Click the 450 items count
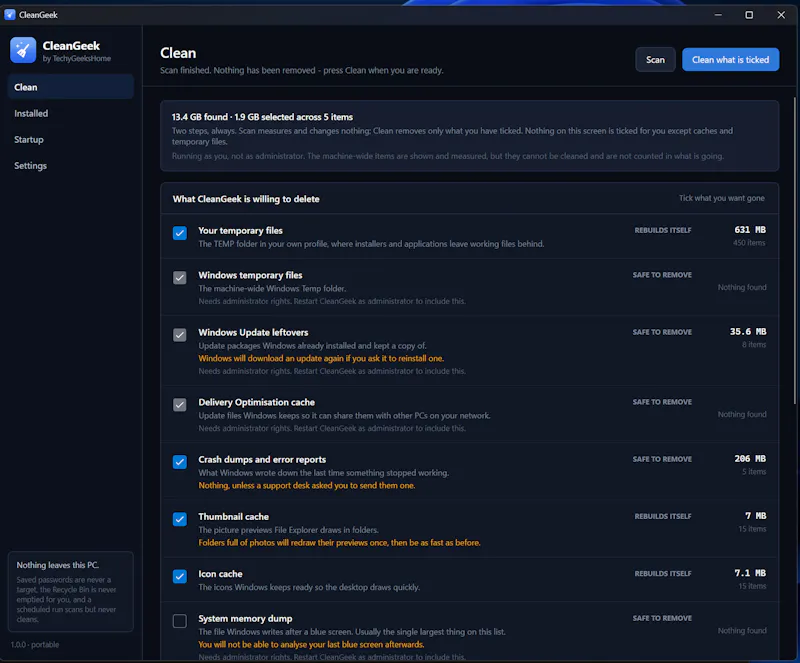800x663 pixels. point(749,243)
